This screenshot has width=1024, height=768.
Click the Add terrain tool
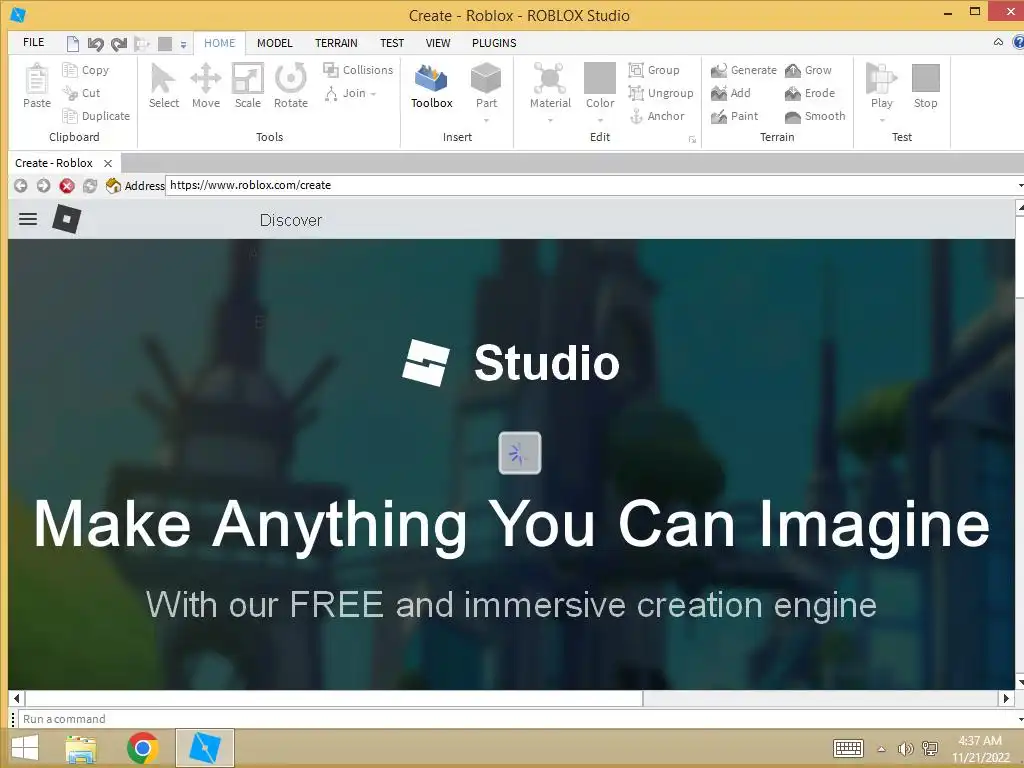pyautogui.click(x=731, y=93)
